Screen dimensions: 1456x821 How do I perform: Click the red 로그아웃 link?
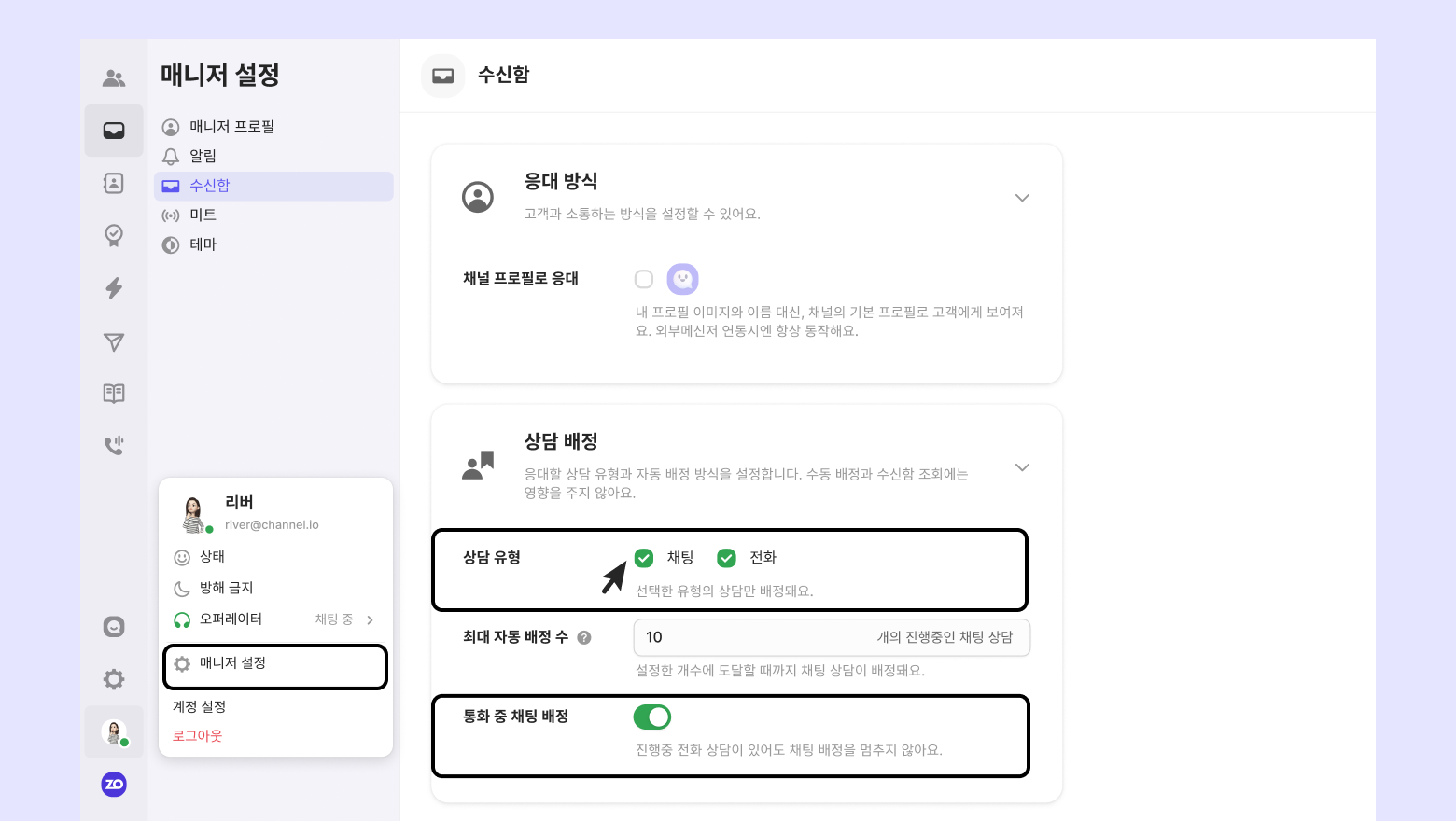(x=198, y=736)
